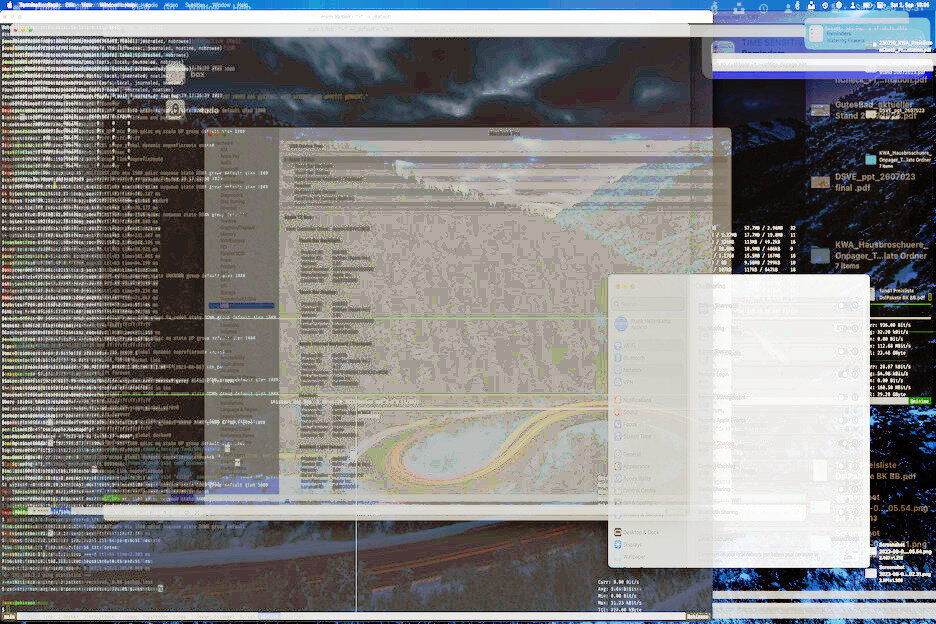The width and height of the screenshot is (936, 624).
Task: Open Bluetooth in System Settings sidebar
Action: pos(648,358)
